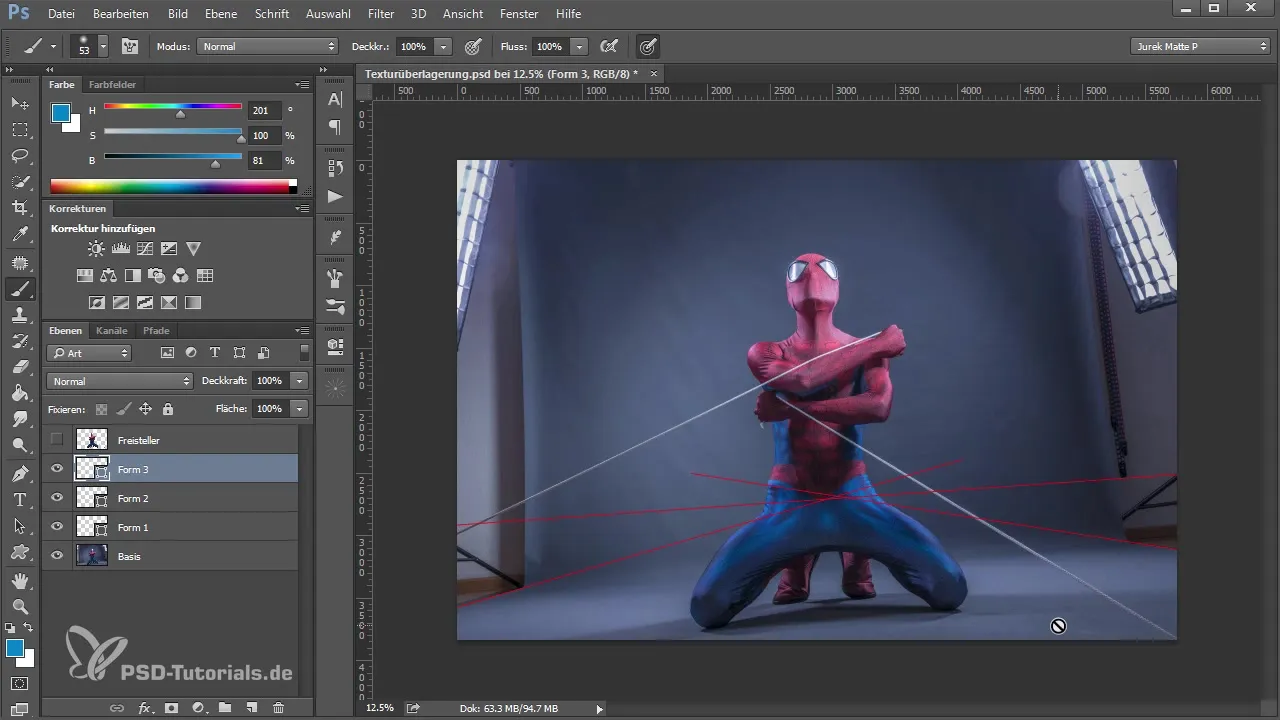Select the Move tool
The width and height of the screenshot is (1280, 720).
[20, 104]
